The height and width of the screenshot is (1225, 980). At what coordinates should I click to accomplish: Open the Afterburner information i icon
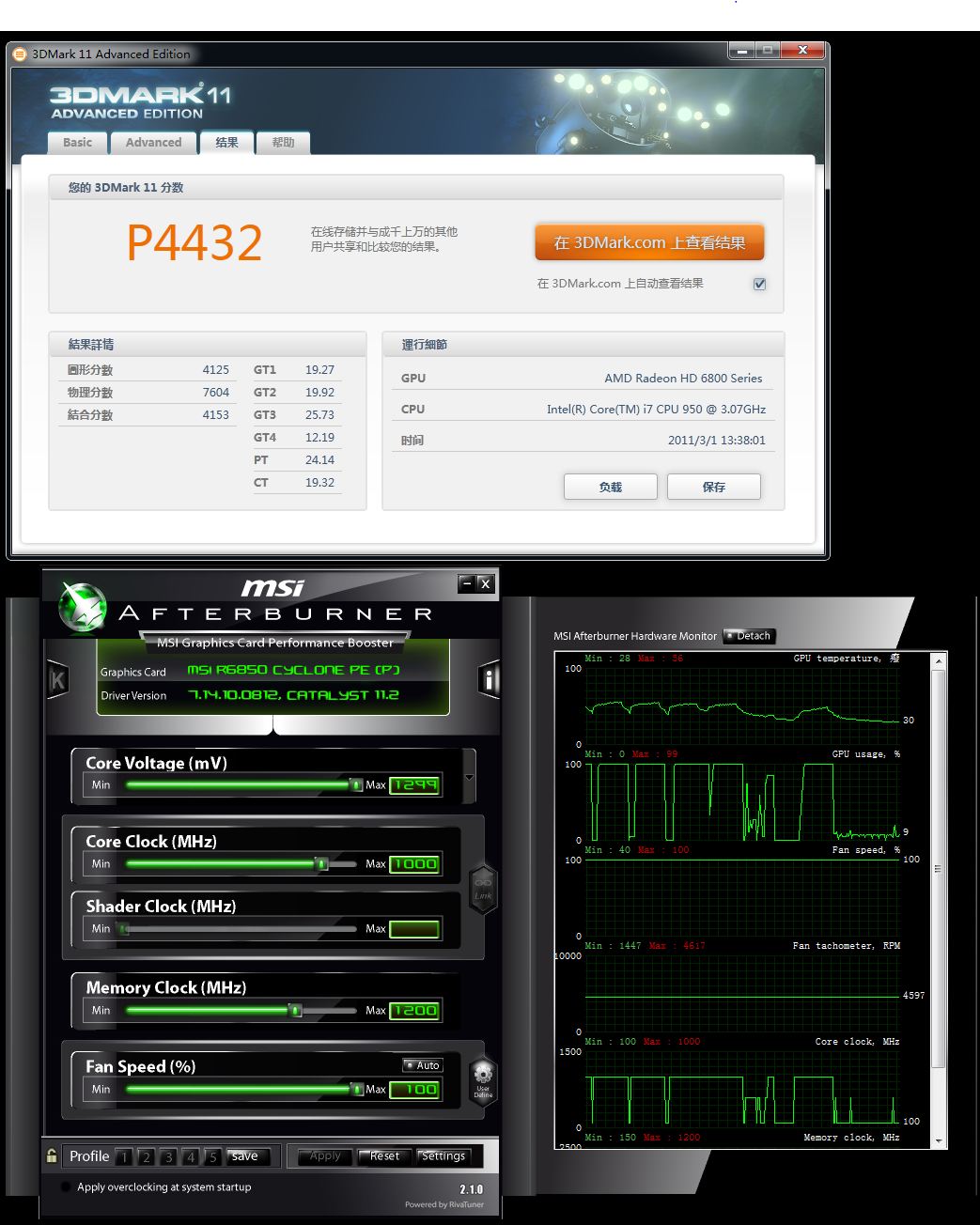(x=490, y=678)
